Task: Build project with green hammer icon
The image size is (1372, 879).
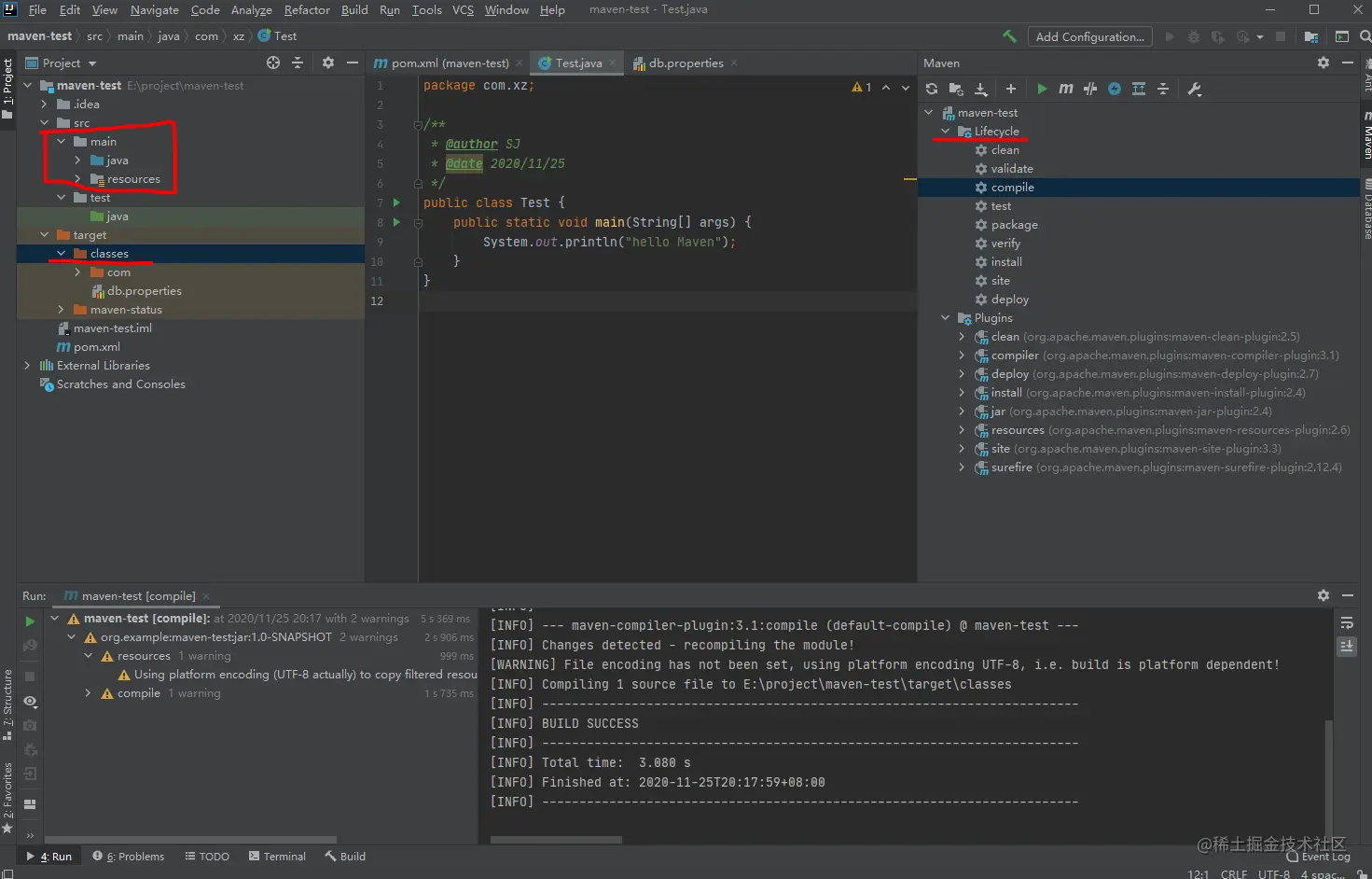Action: pyautogui.click(x=1009, y=36)
